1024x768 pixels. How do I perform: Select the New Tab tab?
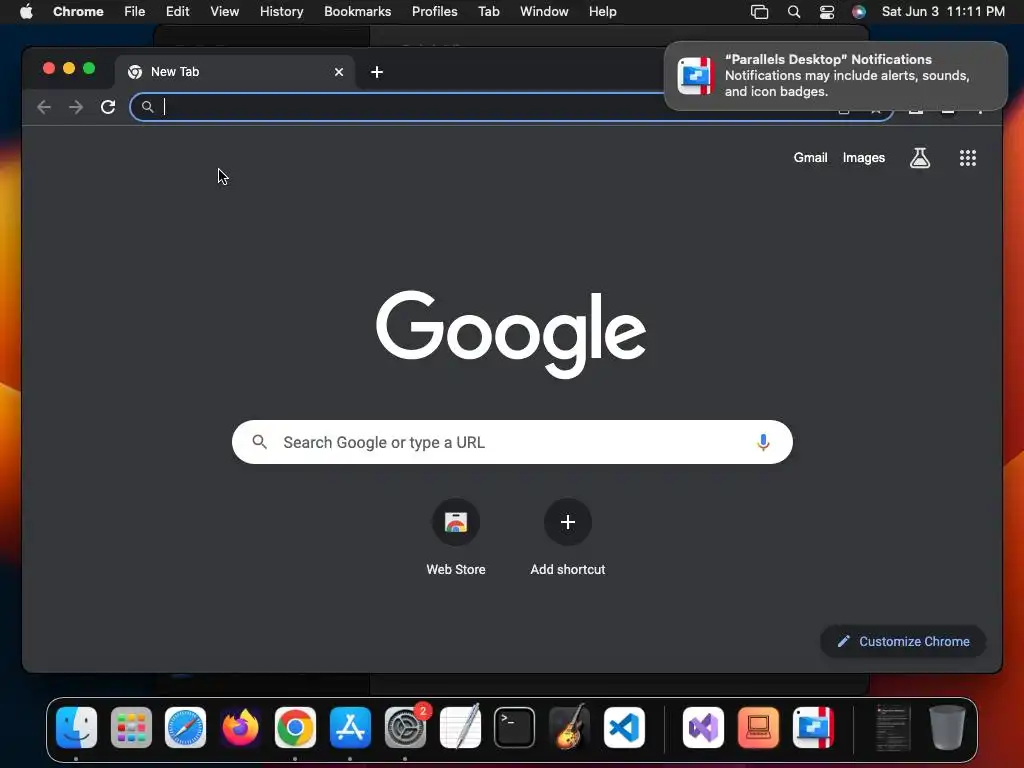[235, 72]
